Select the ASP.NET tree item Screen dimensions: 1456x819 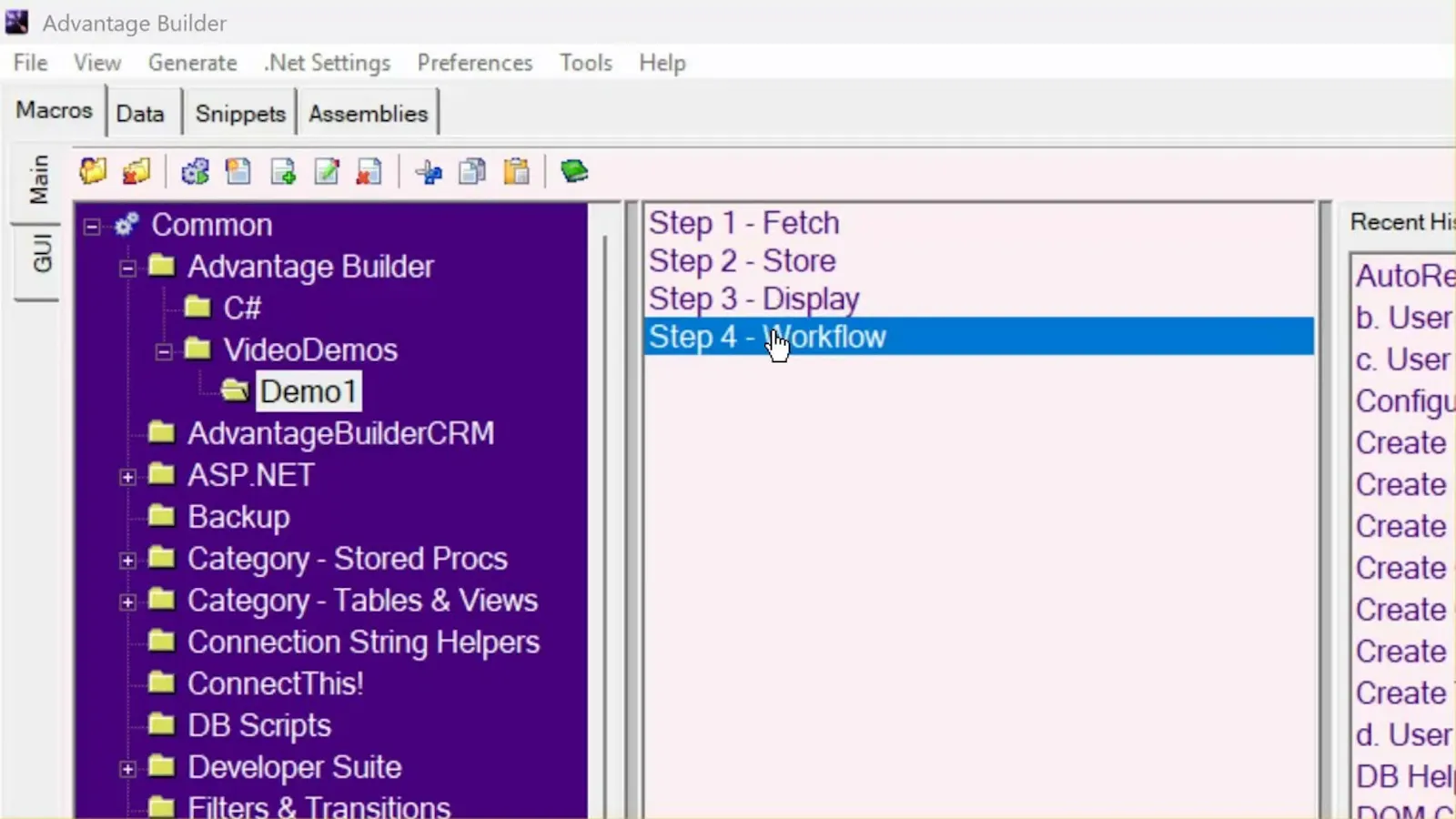pyautogui.click(x=250, y=474)
